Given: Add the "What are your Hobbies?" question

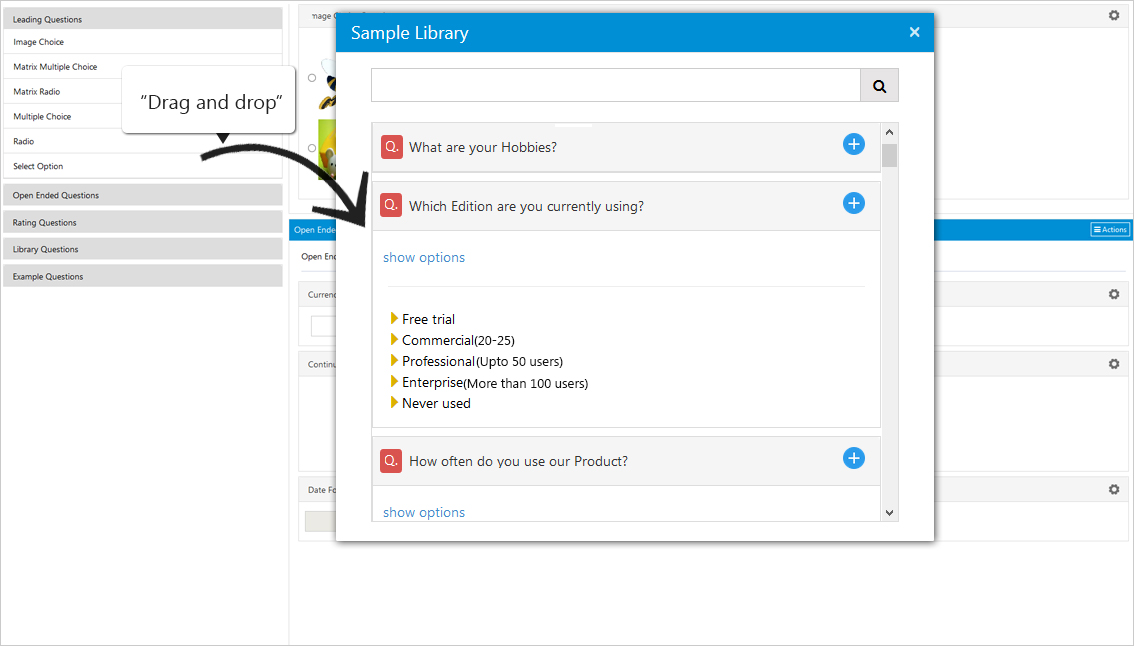Looking at the screenshot, I should pyautogui.click(x=853, y=144).
